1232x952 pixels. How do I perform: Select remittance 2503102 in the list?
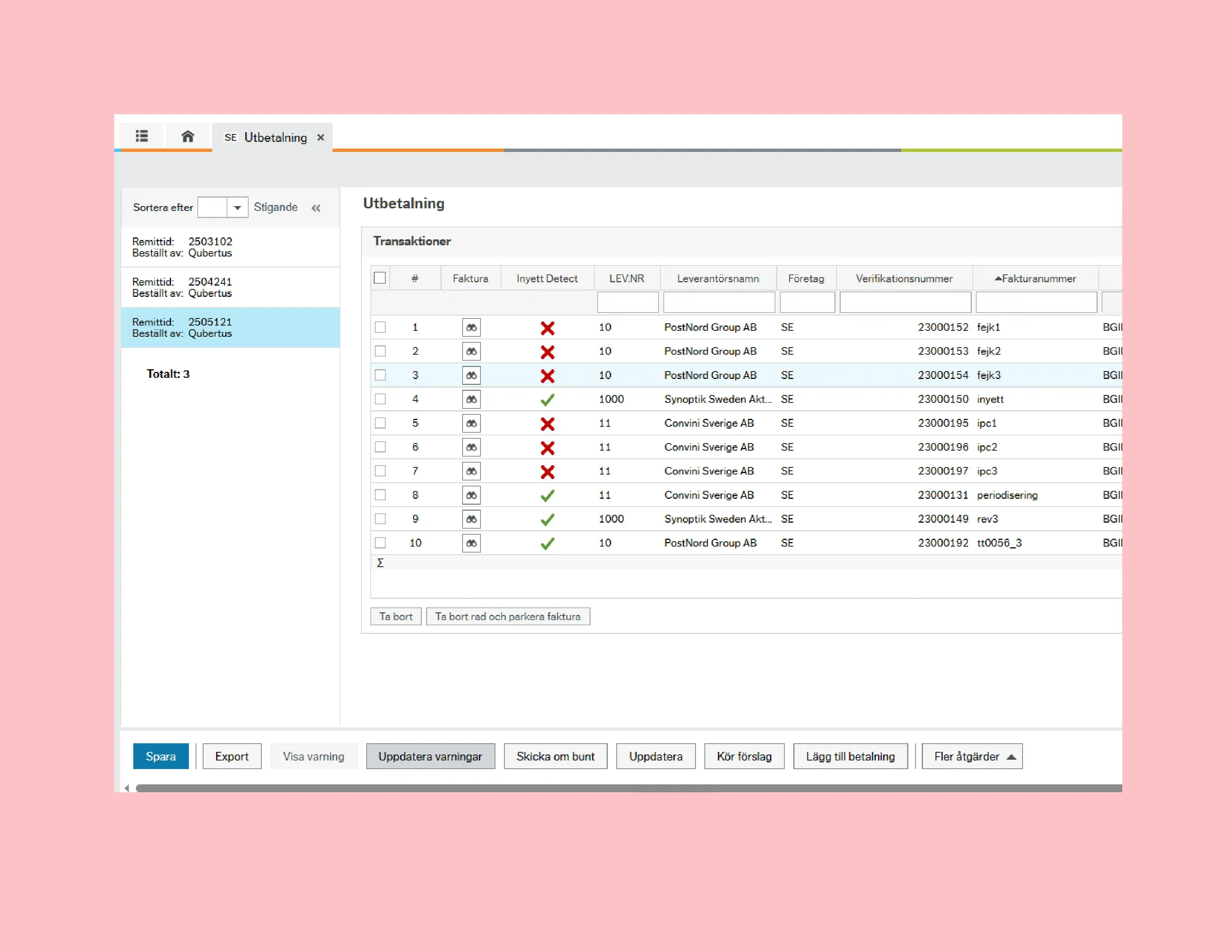pos(230,247)
